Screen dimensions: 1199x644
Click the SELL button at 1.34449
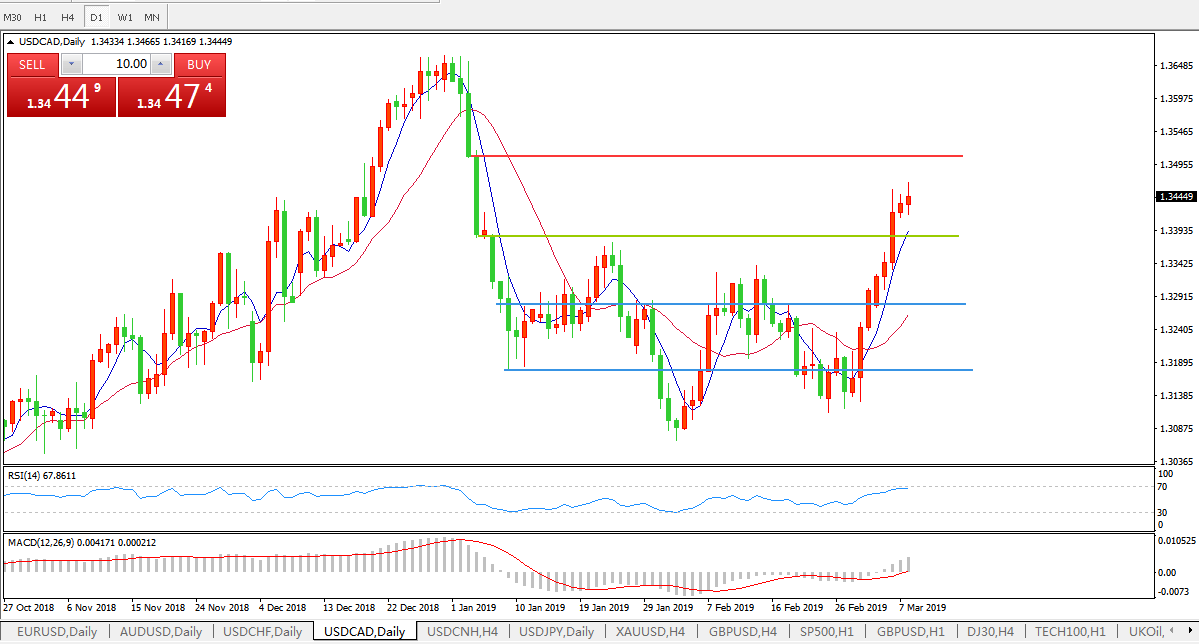point(33,64)
